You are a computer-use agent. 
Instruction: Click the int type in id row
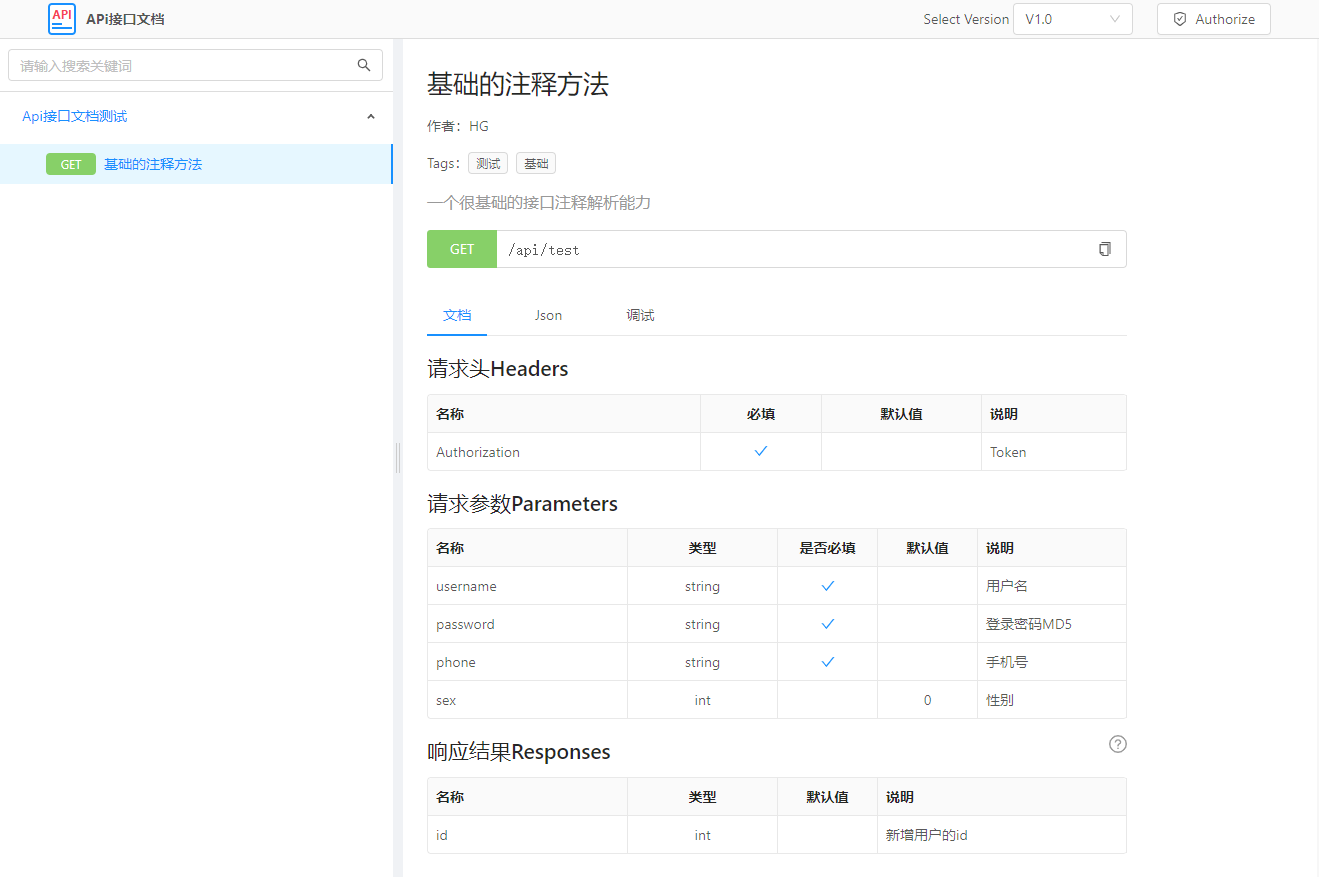(x=702, y=835)
